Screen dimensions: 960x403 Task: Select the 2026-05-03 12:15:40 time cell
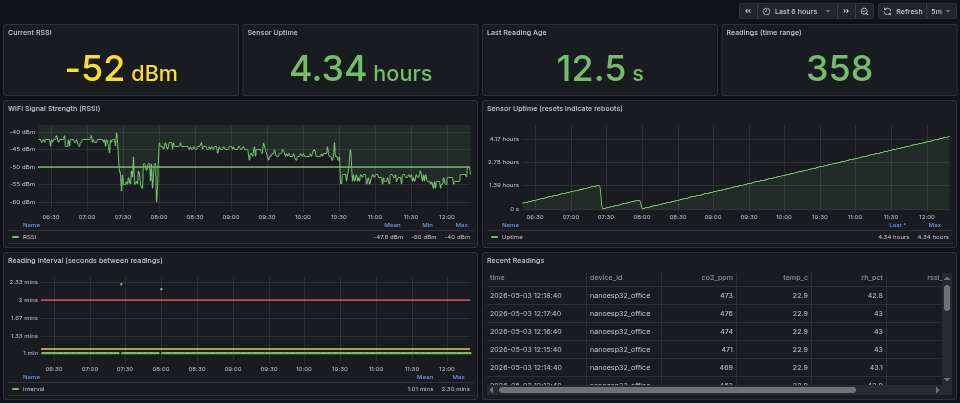coord(536,349)
